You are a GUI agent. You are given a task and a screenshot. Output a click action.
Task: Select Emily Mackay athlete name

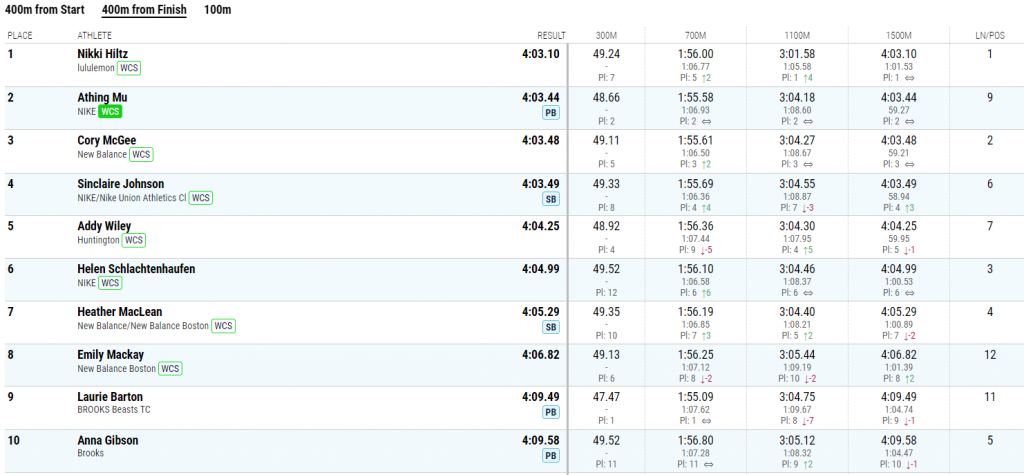point(110,355)
